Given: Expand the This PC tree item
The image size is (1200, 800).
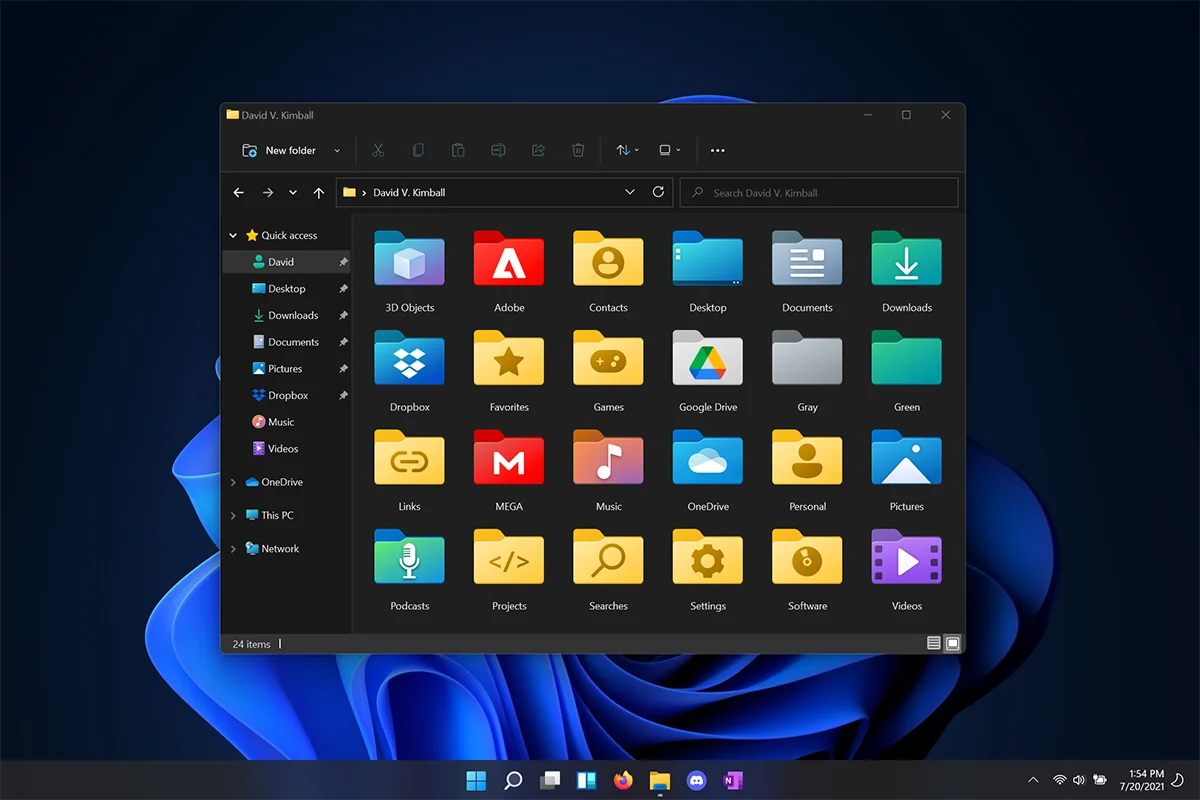Looking at the screenshot, I should [232, 515].
